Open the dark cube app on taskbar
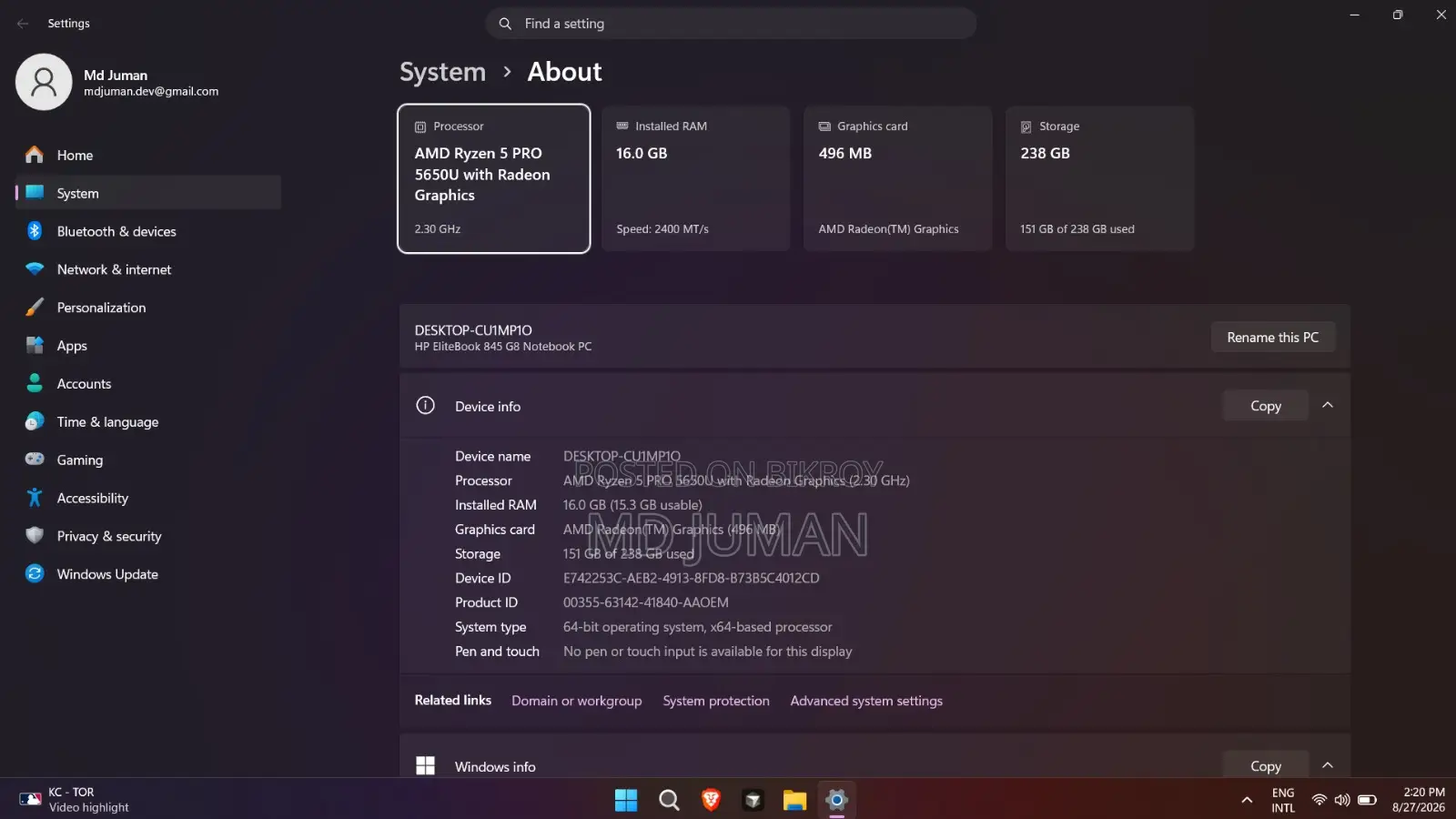This screenshot has width=1456, height=819. click(x=753, y=800)
